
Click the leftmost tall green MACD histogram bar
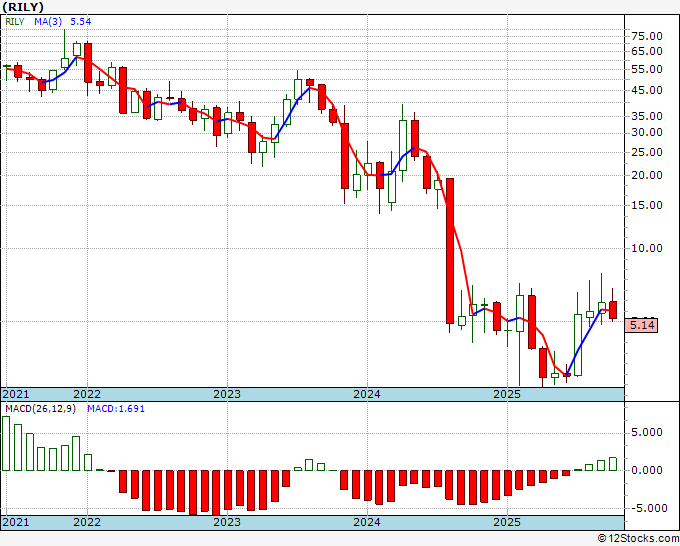coord(6,444)
